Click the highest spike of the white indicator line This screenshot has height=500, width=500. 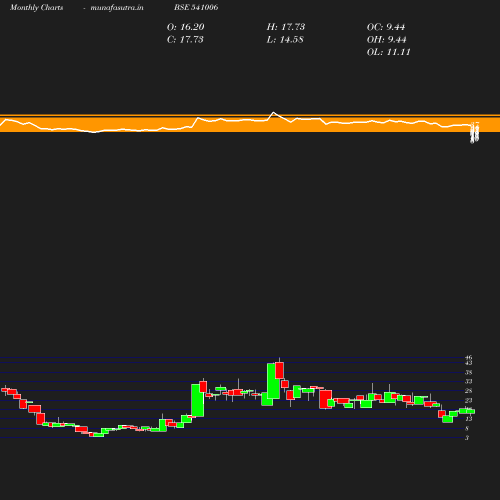tap(274, 113)
